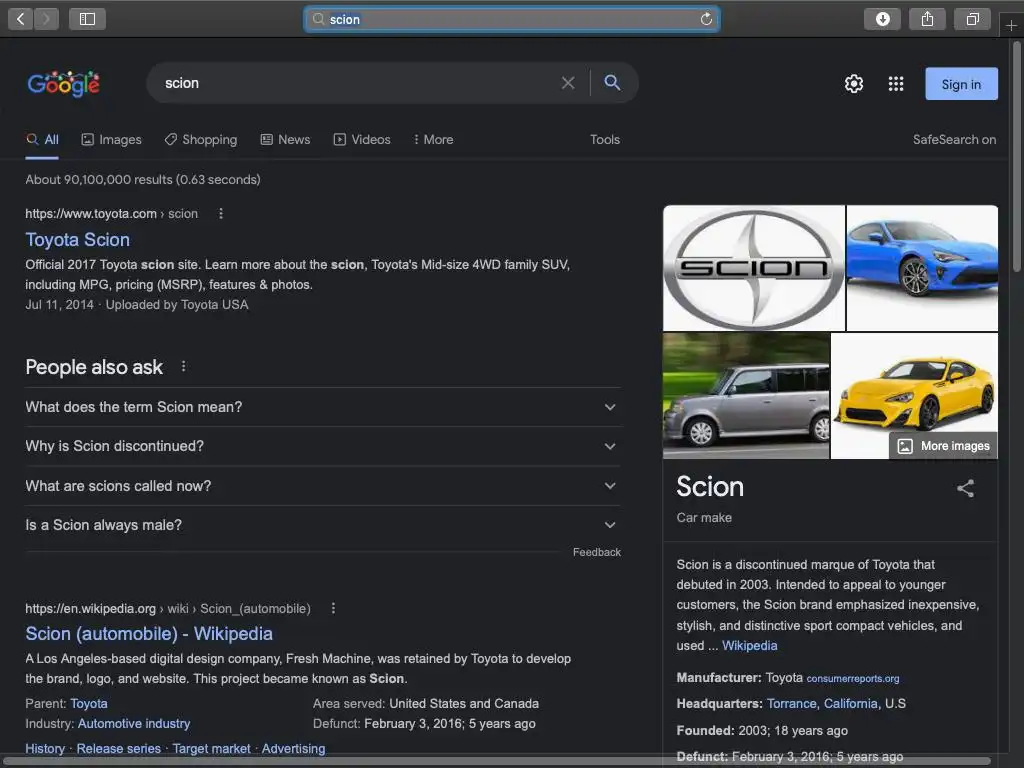Switch to the Shopping tab
The width and height of the screenshot is (1024, 768).
coord(201,140)
